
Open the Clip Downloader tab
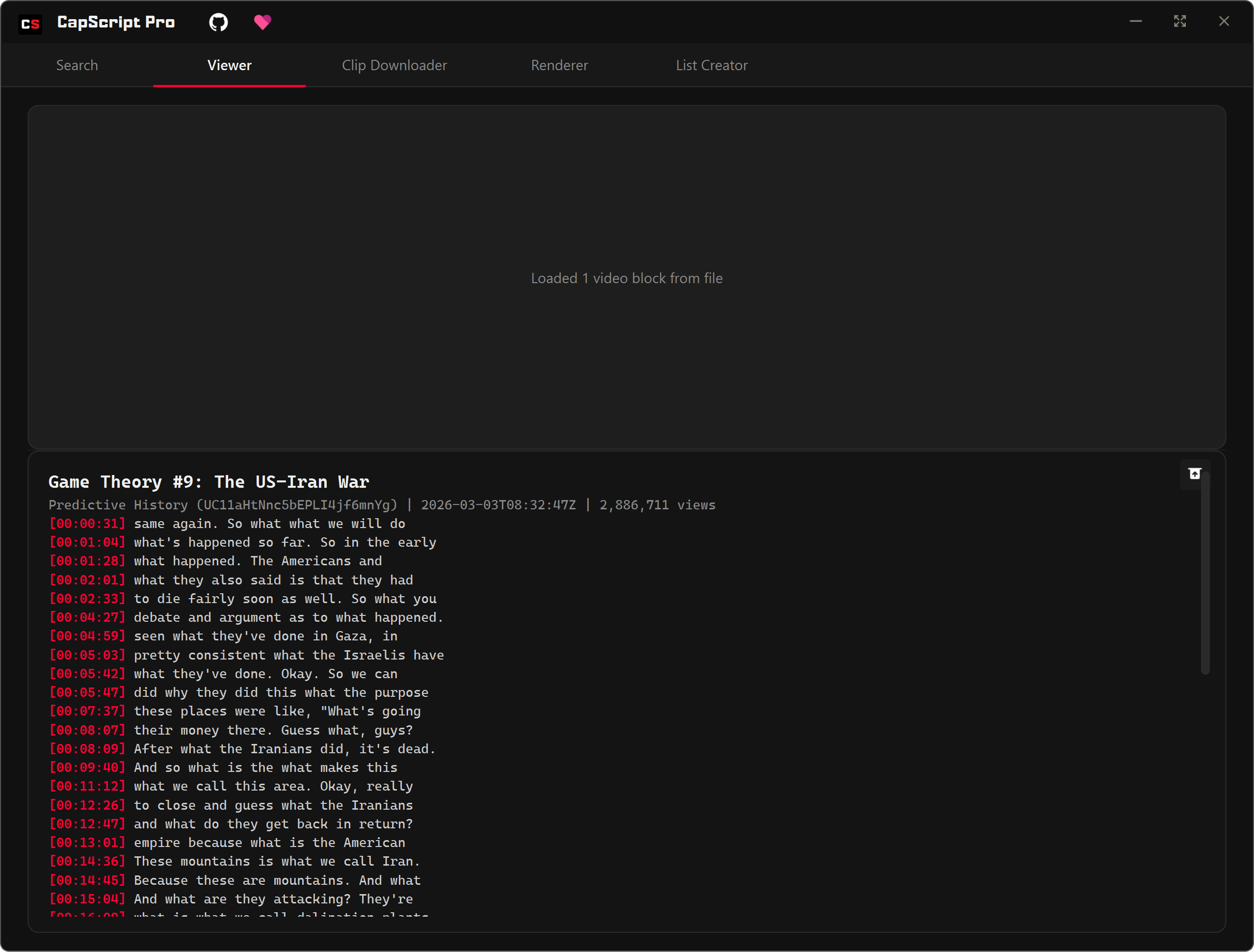pyautogui.click(x=394, y=65)
